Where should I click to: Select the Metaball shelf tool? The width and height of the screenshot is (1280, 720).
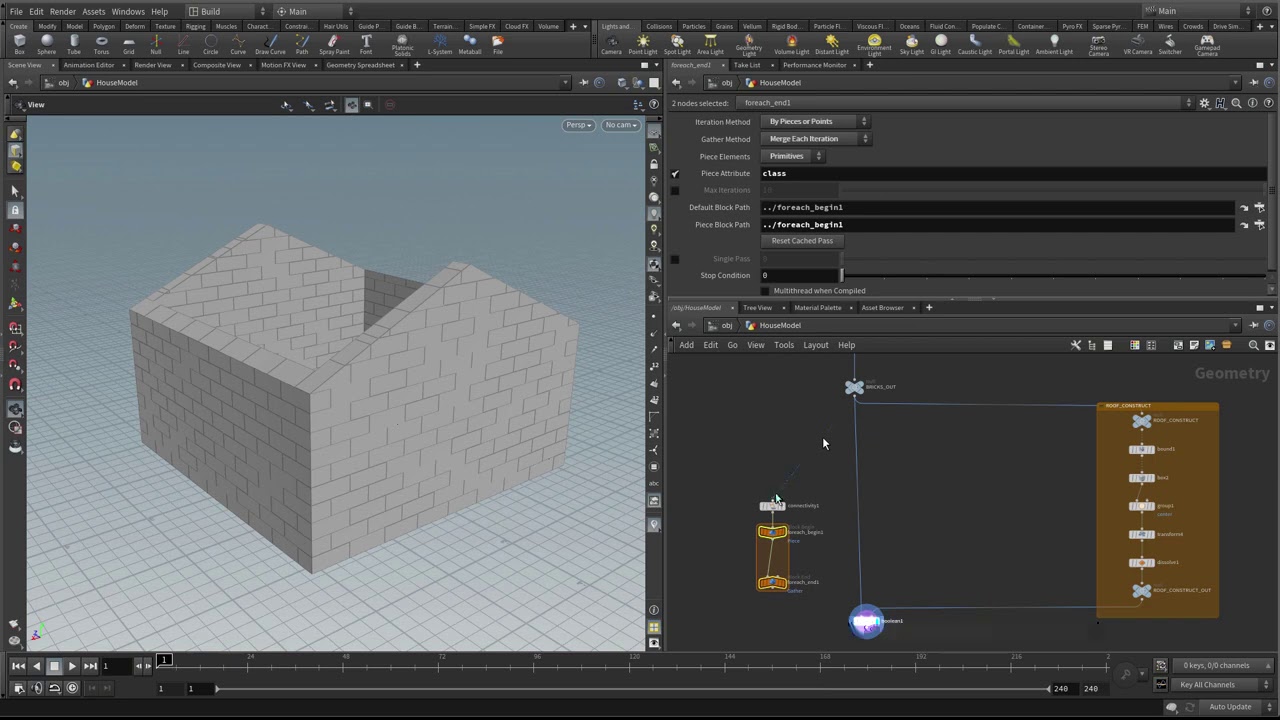point(470,45)
